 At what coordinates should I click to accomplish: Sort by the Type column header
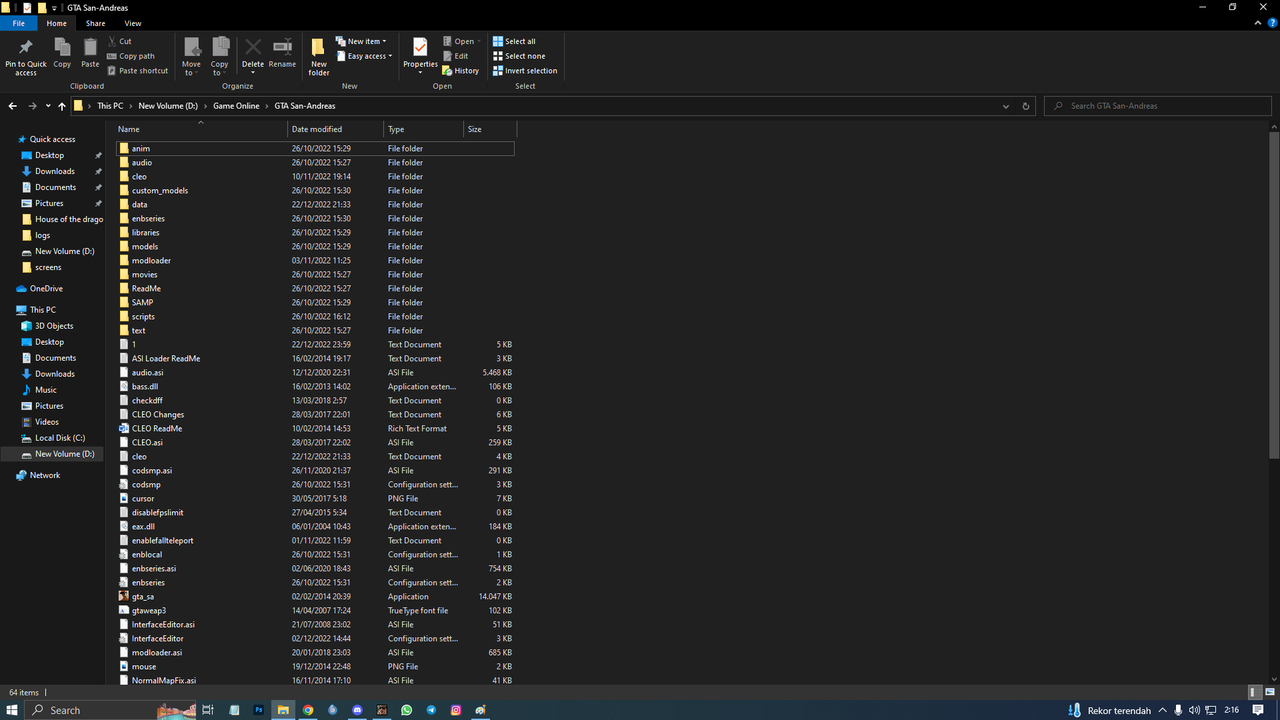423,129
